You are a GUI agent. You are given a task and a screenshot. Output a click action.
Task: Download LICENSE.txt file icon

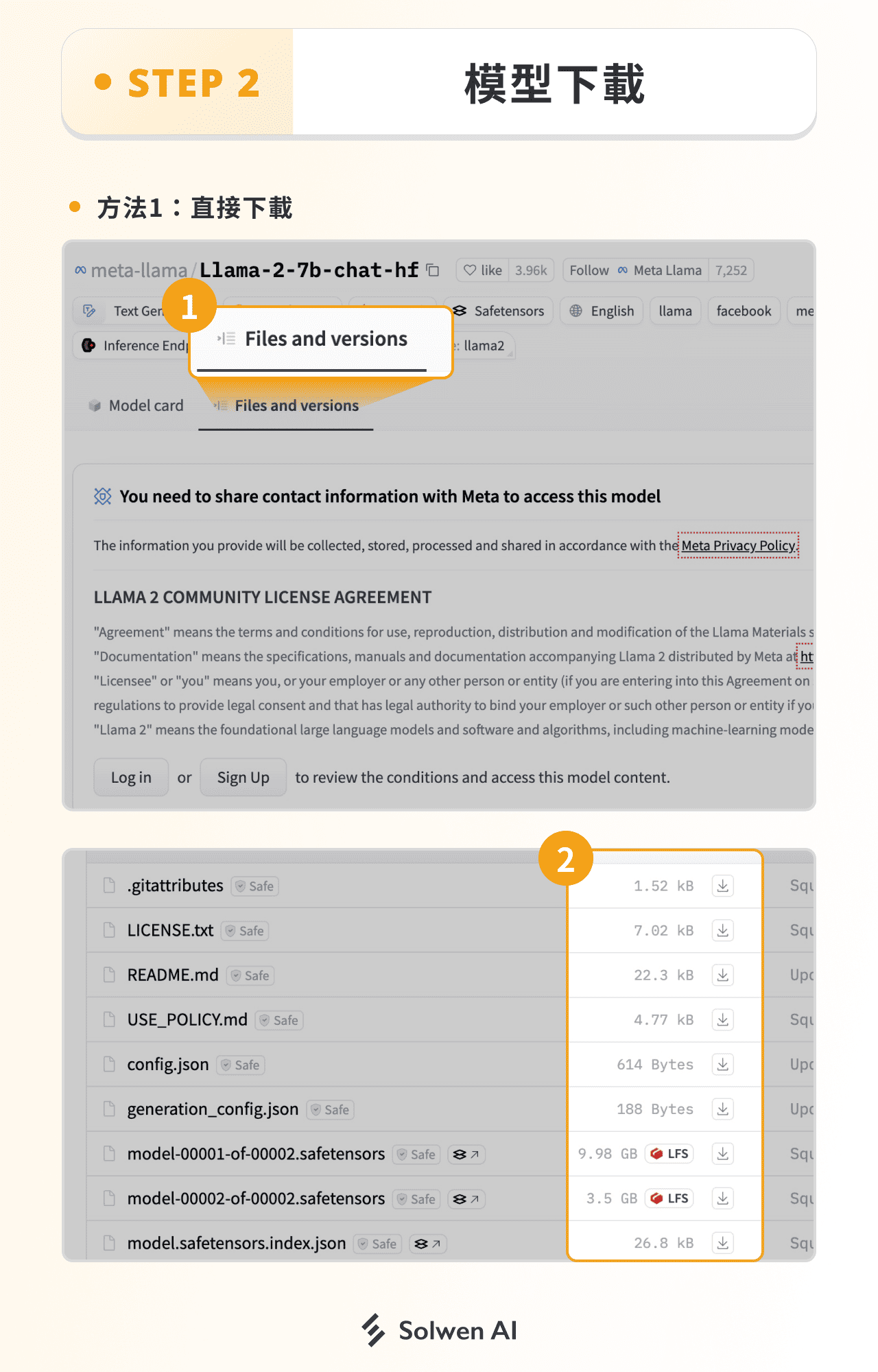coord(723,930)
